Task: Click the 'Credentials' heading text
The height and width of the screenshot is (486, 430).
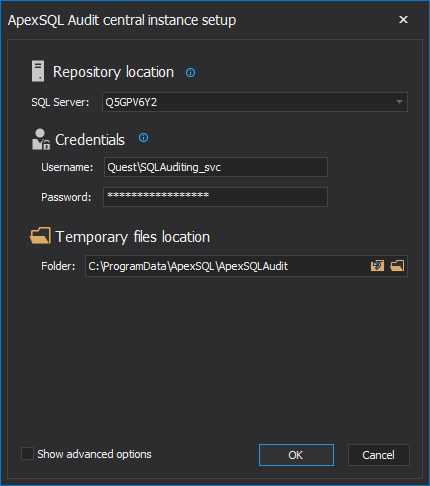Action: point(90,140)
